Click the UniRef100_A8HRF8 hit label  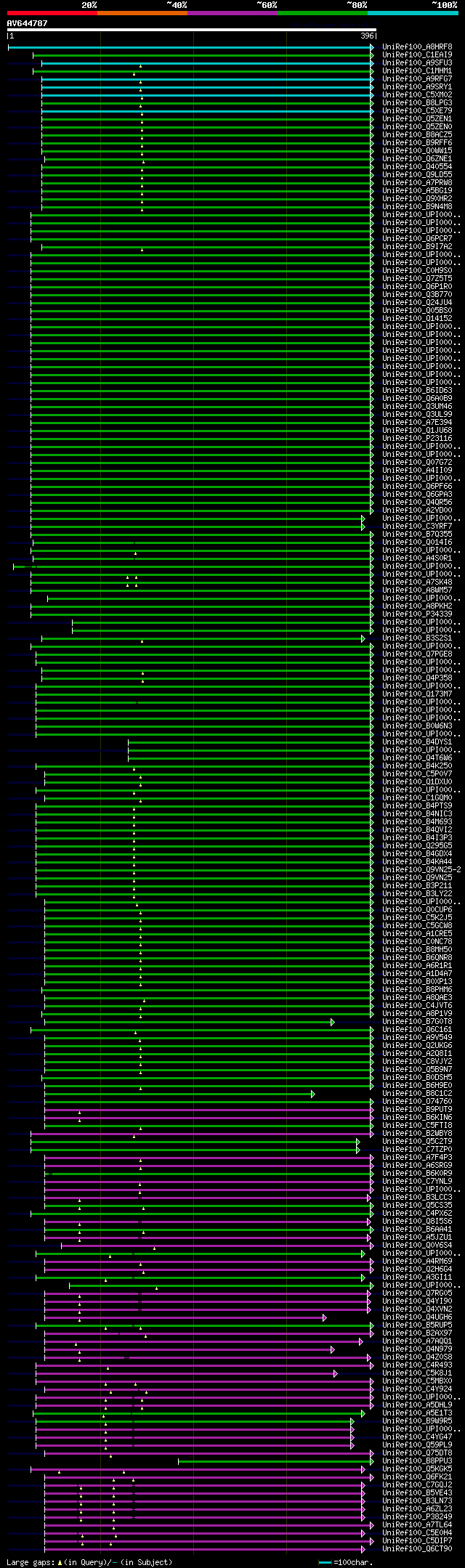(x=417, y=47)
